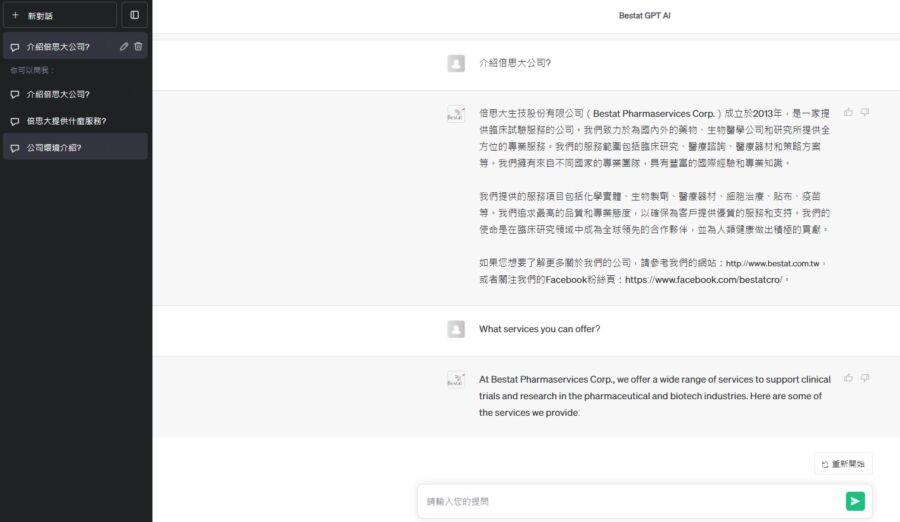This screenshot has width=900, height=522.
Task: Start a new chat with 新對話 button
Action: coord(60,16)
